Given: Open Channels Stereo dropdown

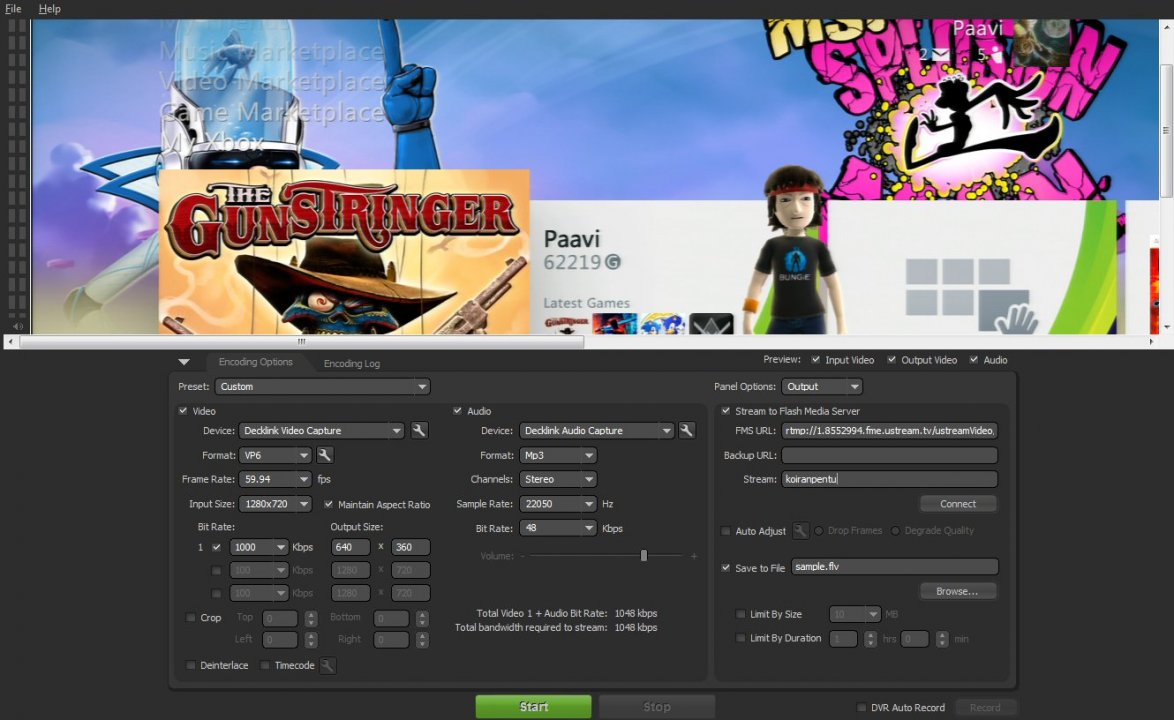Looking at the screenshot, I should [559, 479].
